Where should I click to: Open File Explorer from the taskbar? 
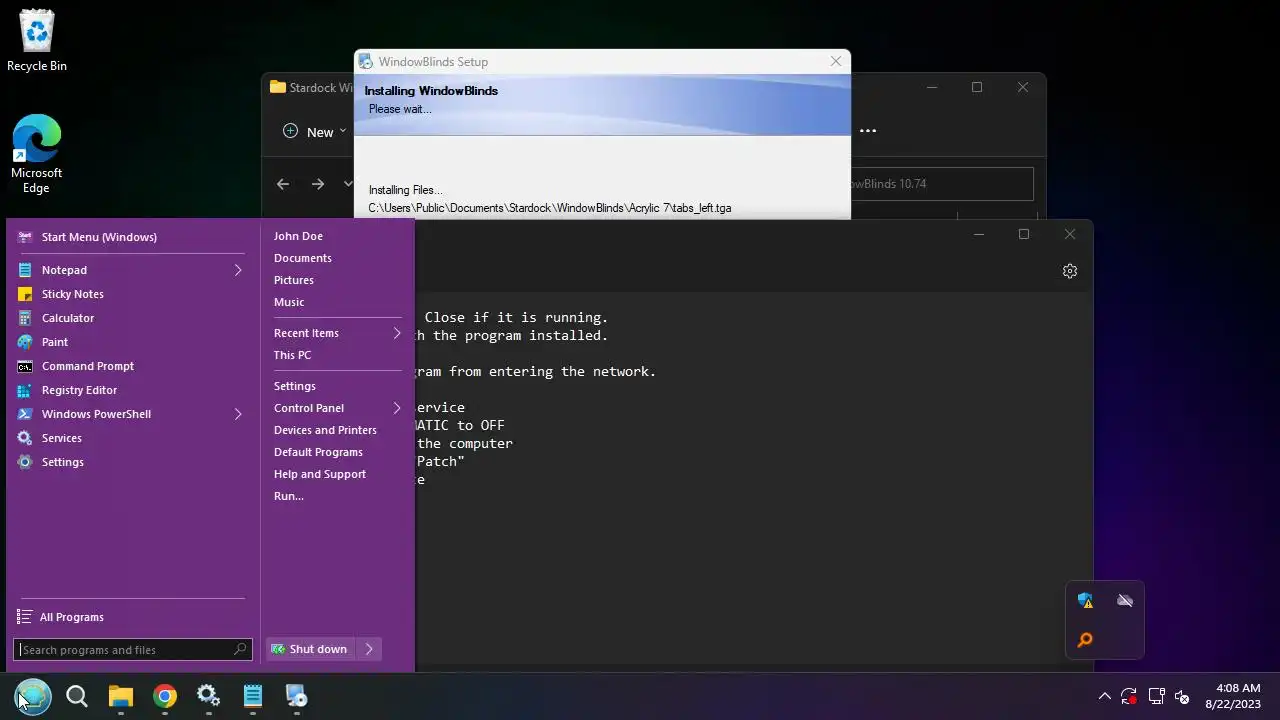[121, 696]
